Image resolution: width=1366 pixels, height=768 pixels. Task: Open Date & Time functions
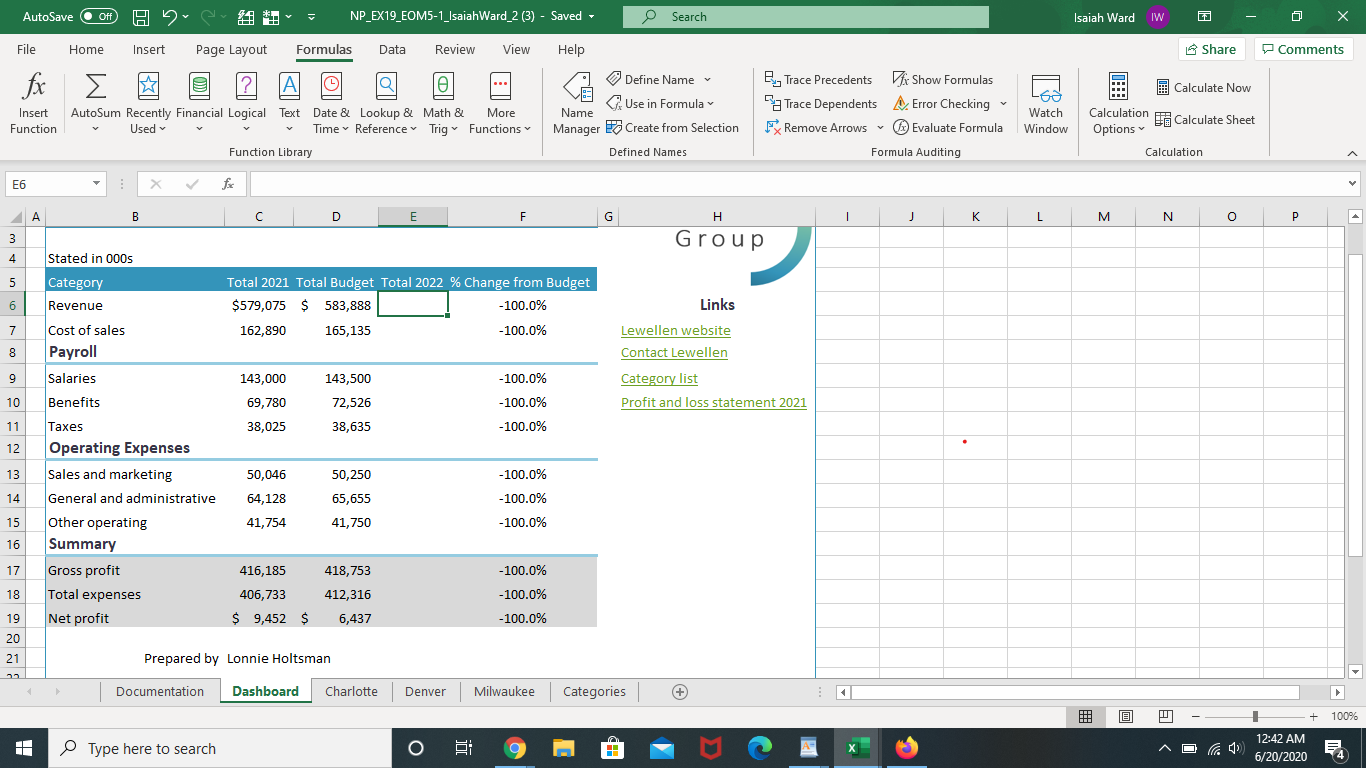(x=331, y=103)
